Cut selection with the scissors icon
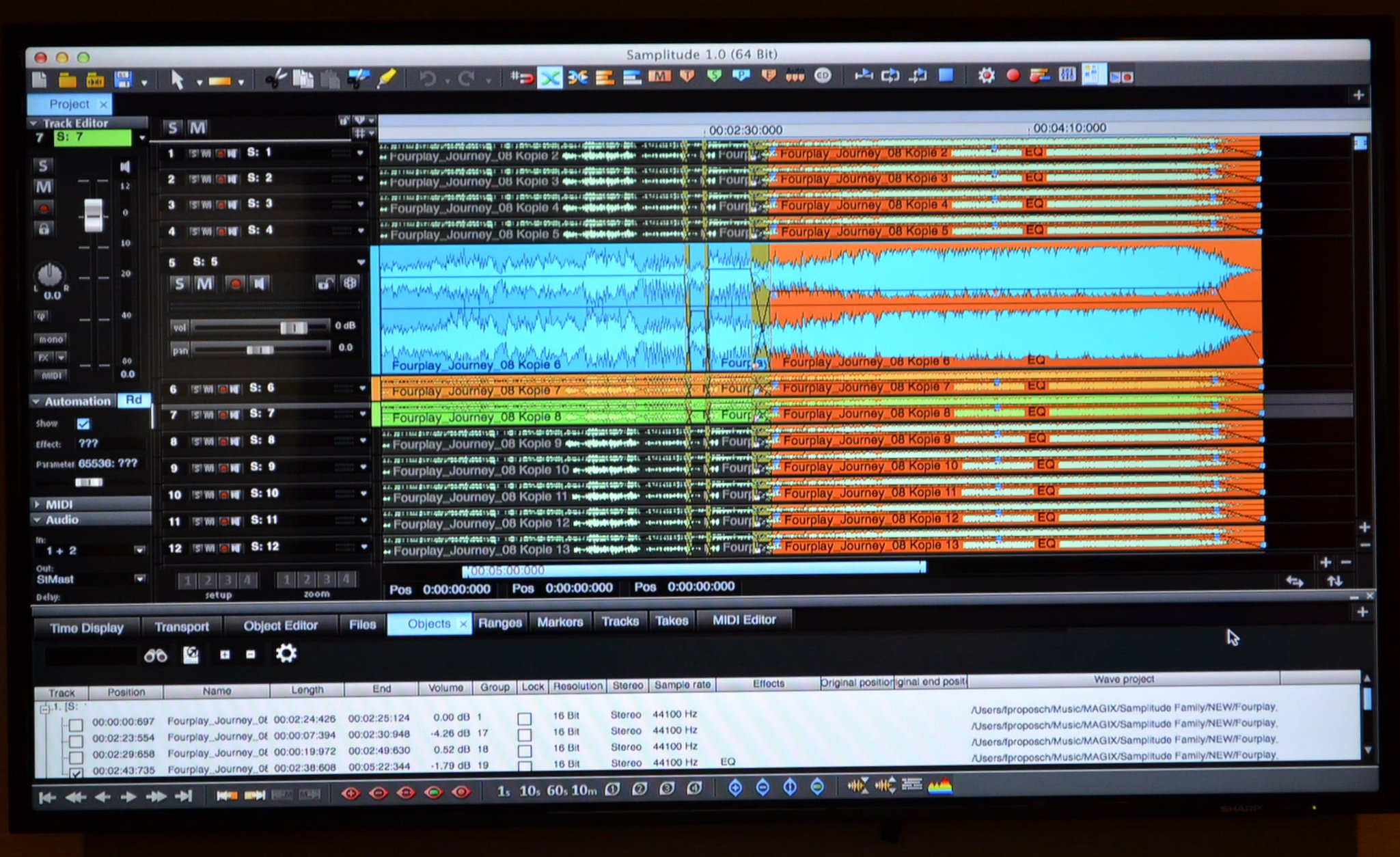This screenshot has height=857, width=1400. coord(275,79)
